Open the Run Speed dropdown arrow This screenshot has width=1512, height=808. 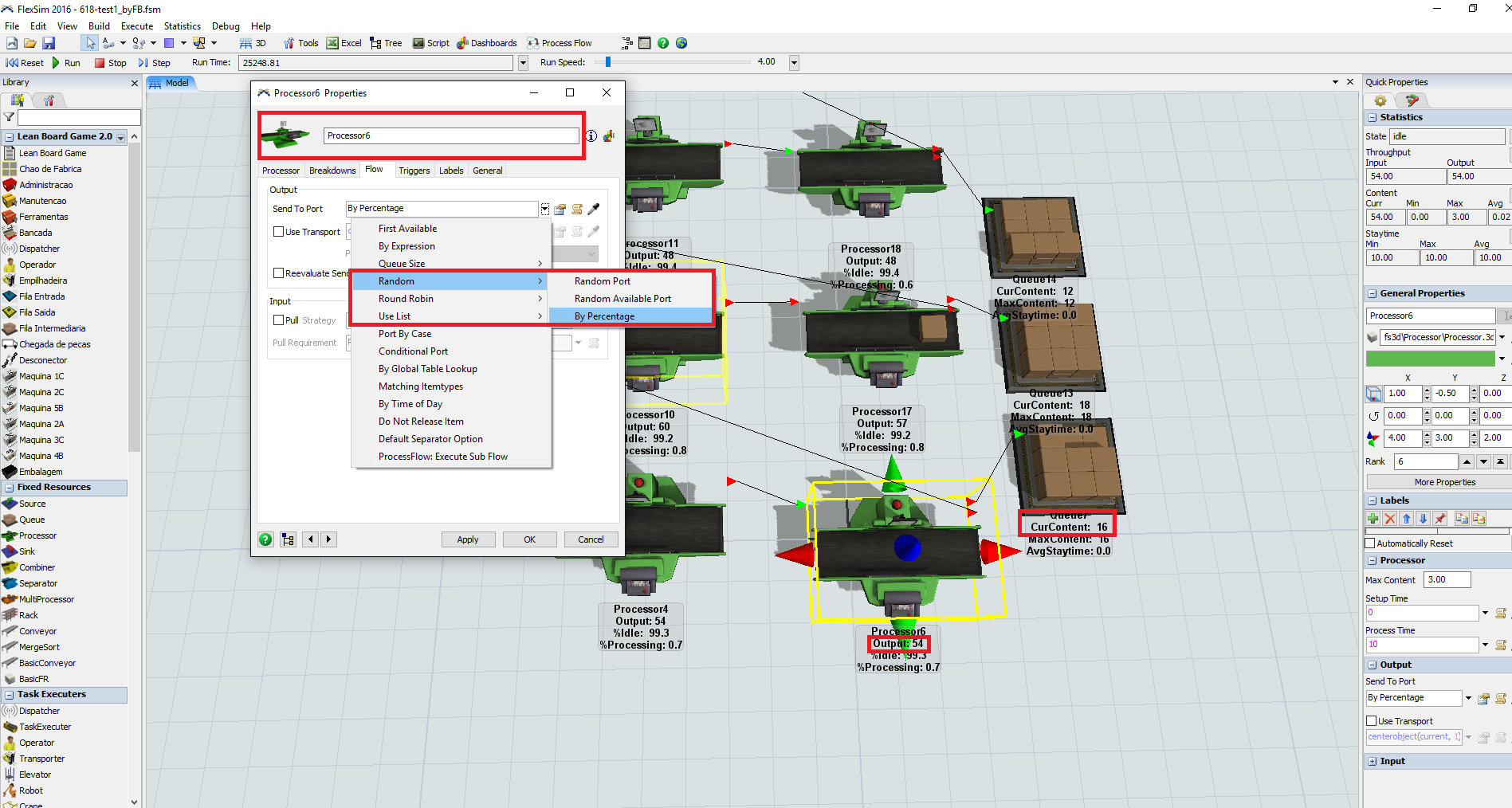[x=794, y=63]
